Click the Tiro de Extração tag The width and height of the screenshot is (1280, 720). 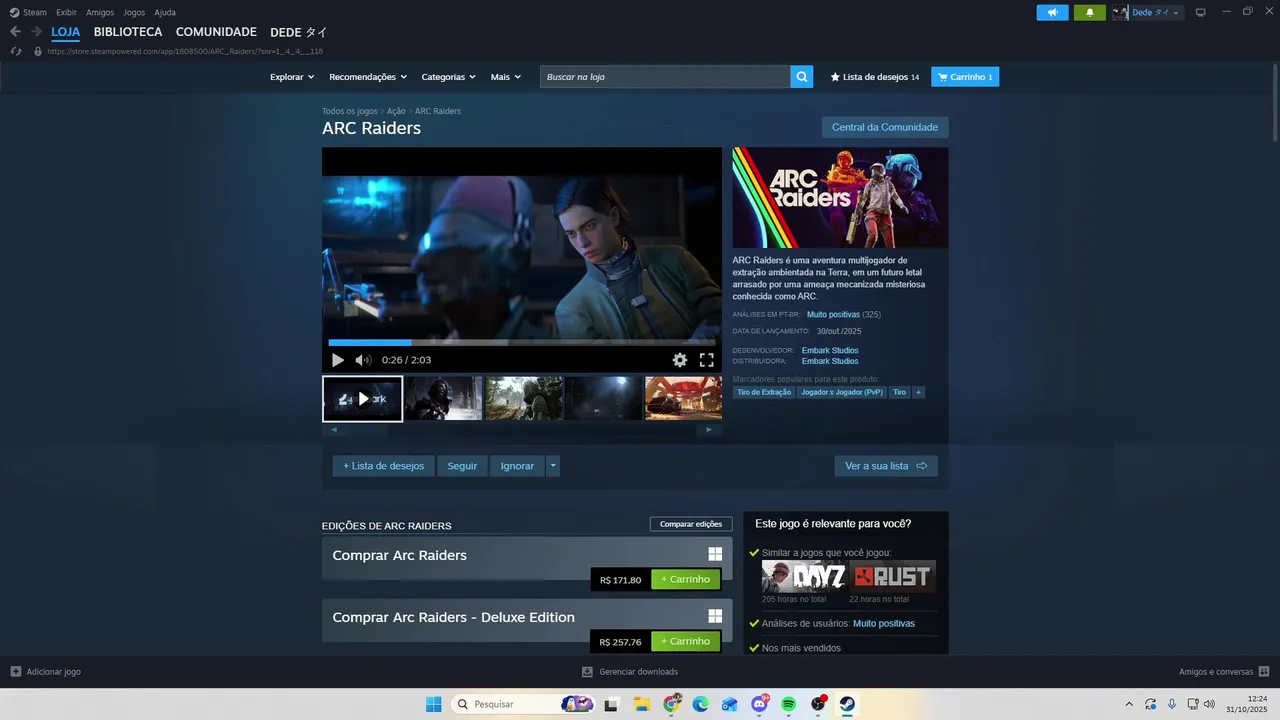tap(764, 392)
